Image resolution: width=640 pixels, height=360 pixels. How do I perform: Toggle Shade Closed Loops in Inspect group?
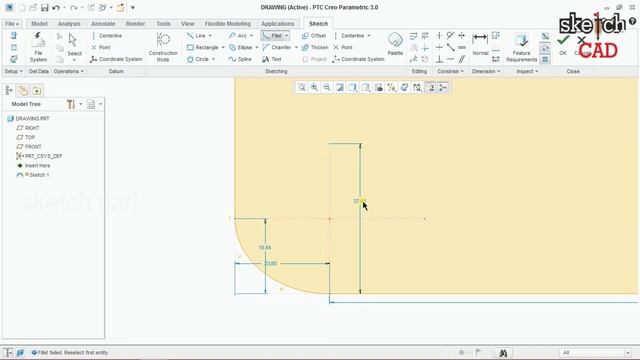click(x=545, y=59)
